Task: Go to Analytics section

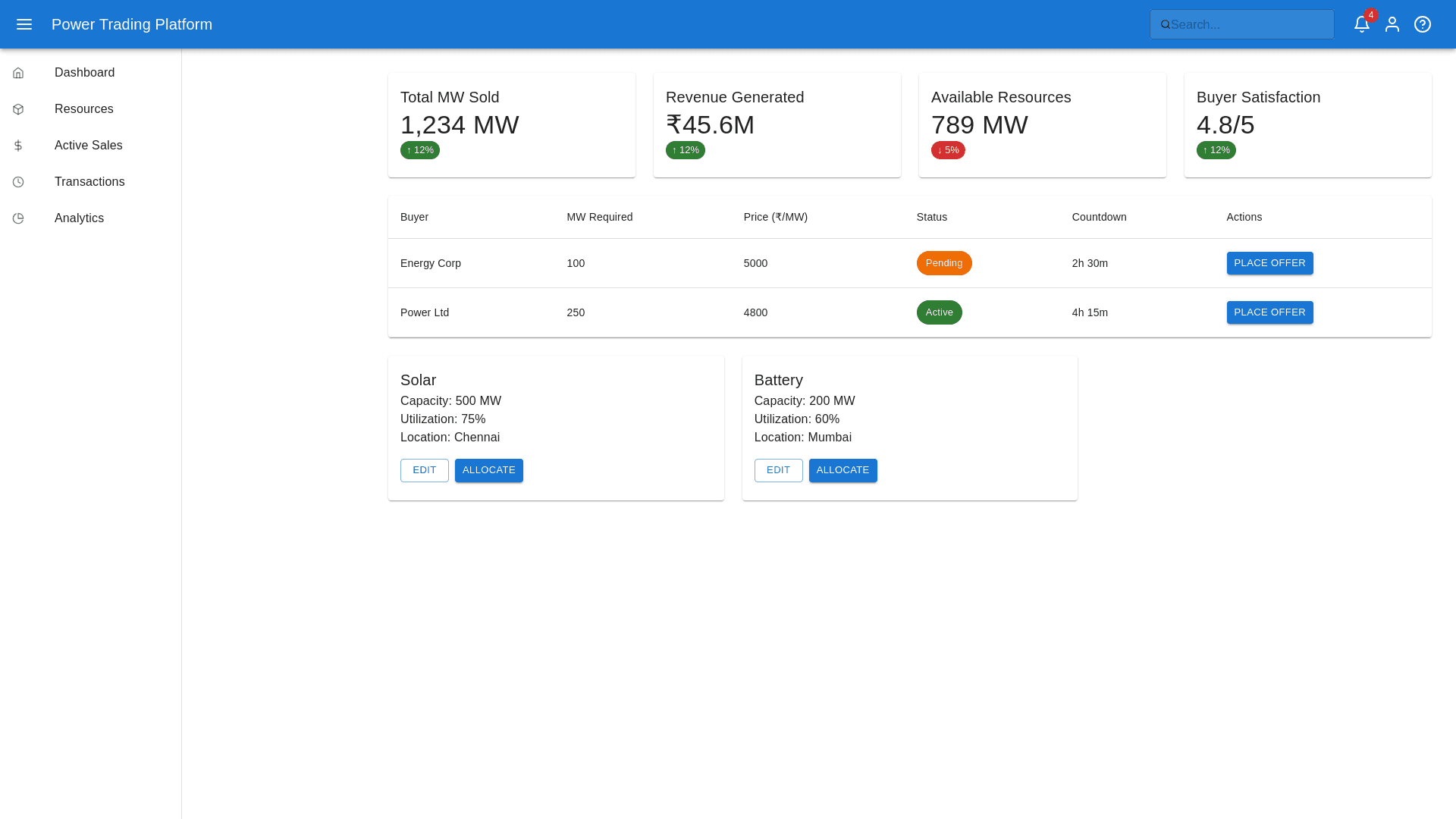Action: click(x=79, y=218)
